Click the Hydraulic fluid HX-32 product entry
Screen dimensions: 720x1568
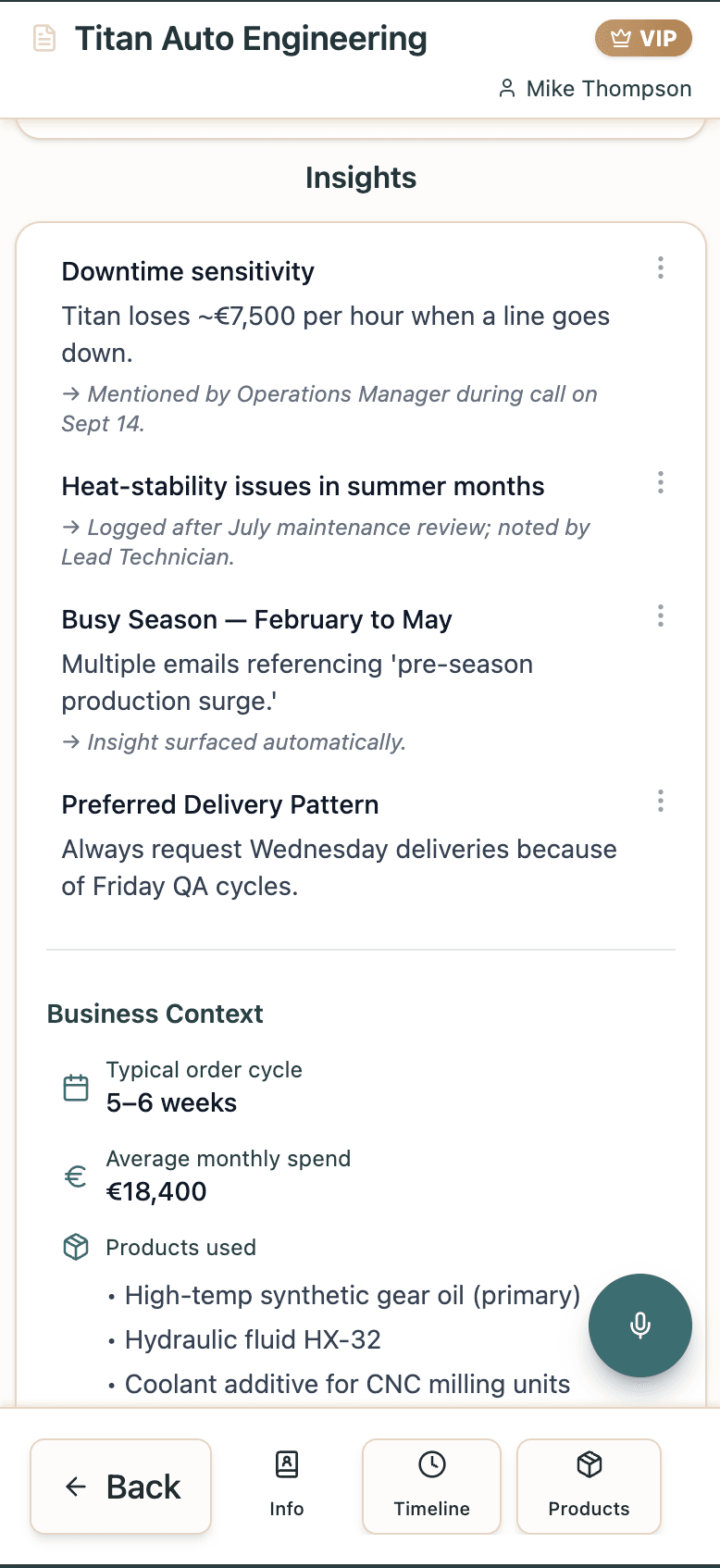[x=253, y=1339]
